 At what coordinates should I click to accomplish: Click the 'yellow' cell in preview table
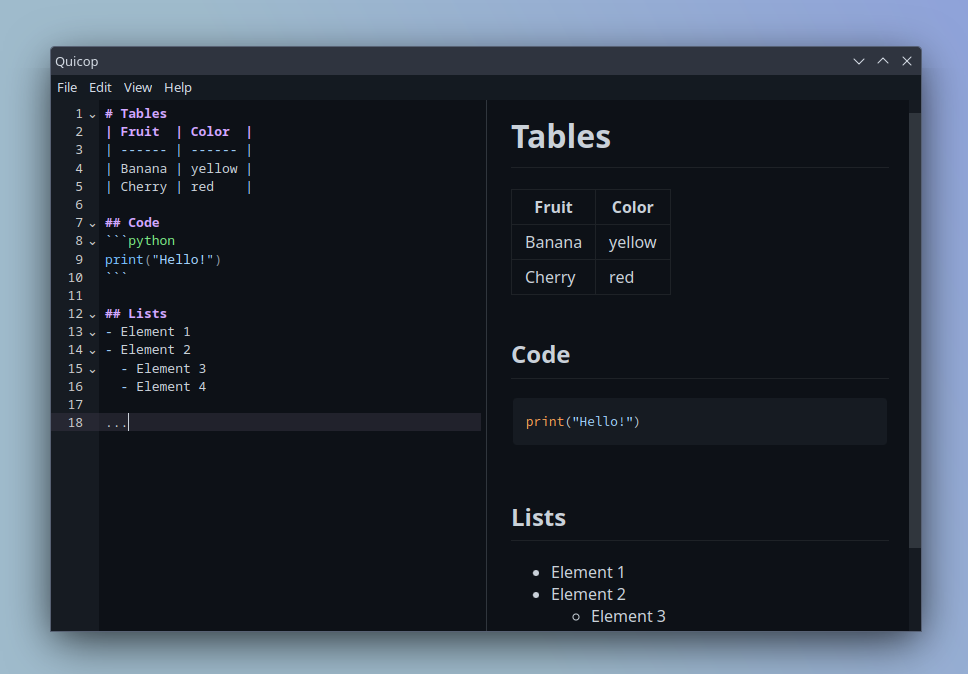[x=632, y=243]
